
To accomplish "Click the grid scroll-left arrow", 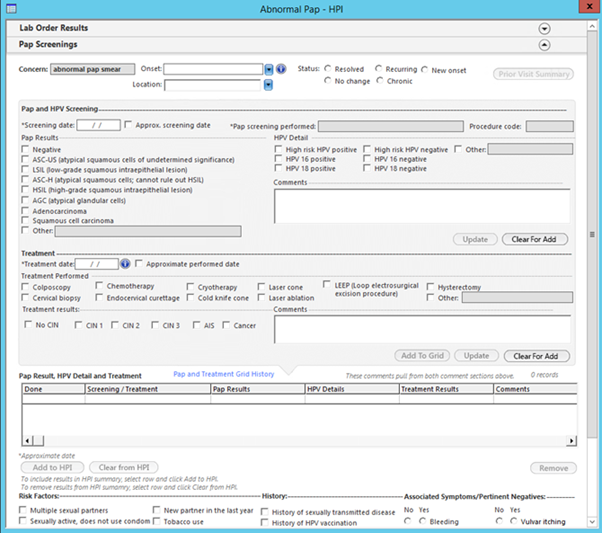I will click(27, 440).
